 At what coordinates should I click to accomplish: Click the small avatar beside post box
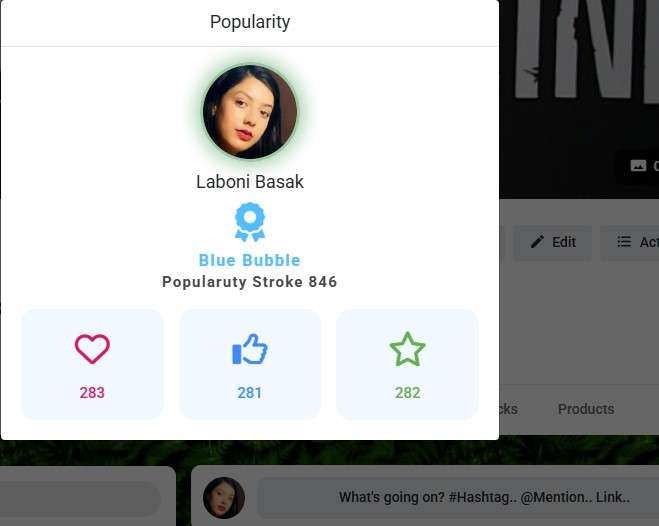(224, 497)
